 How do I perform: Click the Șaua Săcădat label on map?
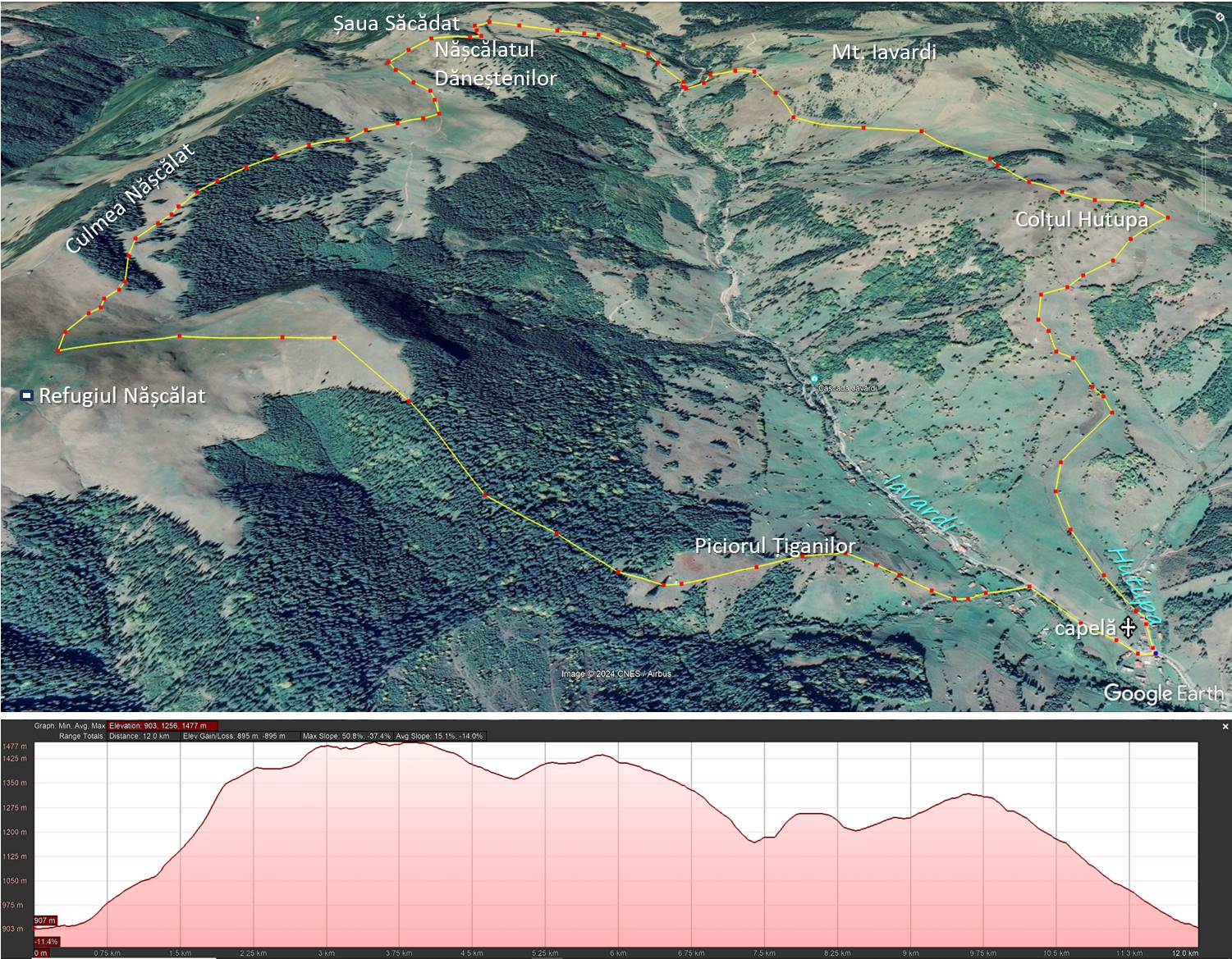[396, 24]
